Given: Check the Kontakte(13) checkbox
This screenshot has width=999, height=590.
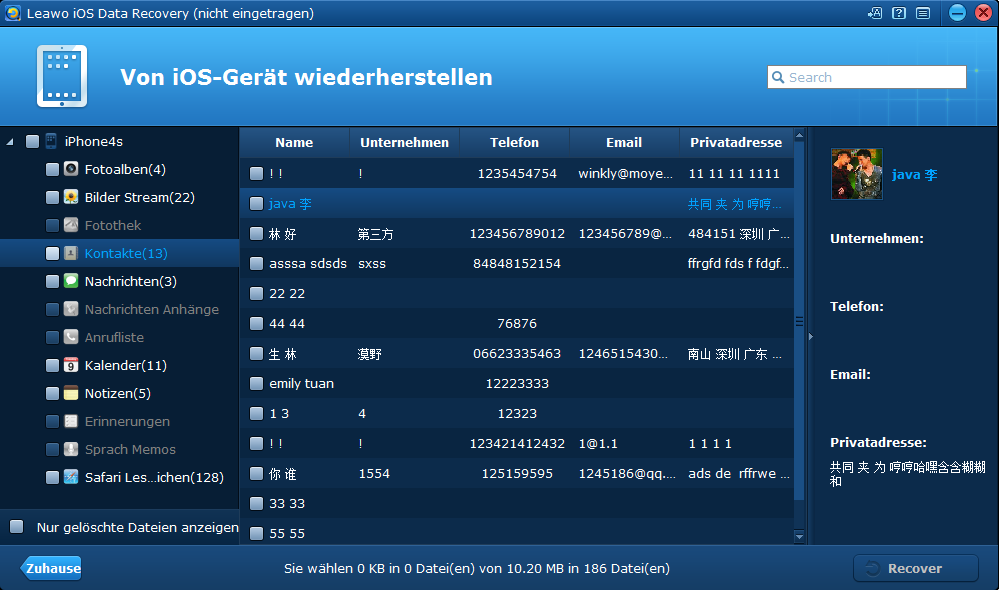Looking at the screenshot, I should click(53, 254).
